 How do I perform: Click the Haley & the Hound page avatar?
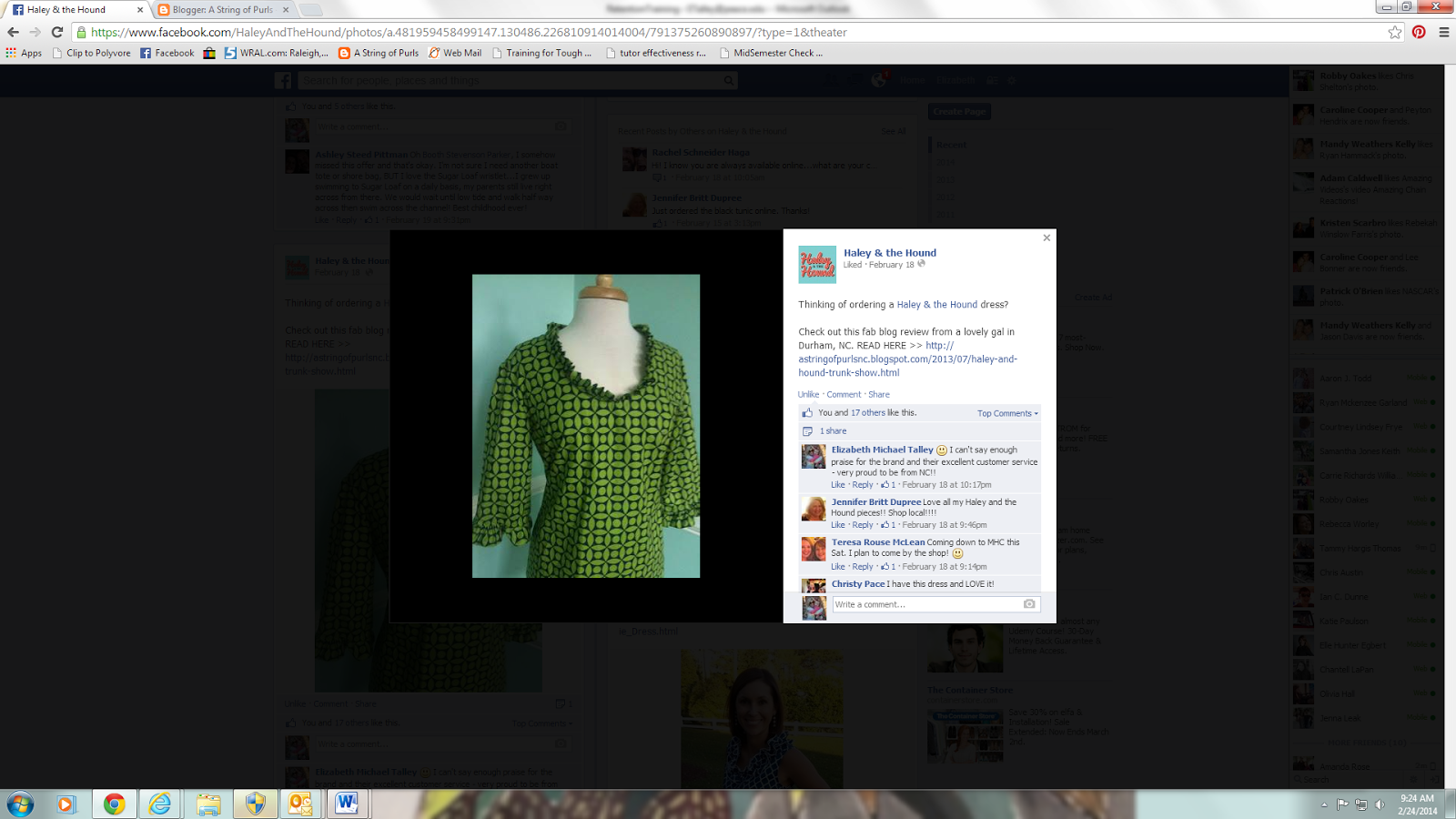click(x=817, y=265)
